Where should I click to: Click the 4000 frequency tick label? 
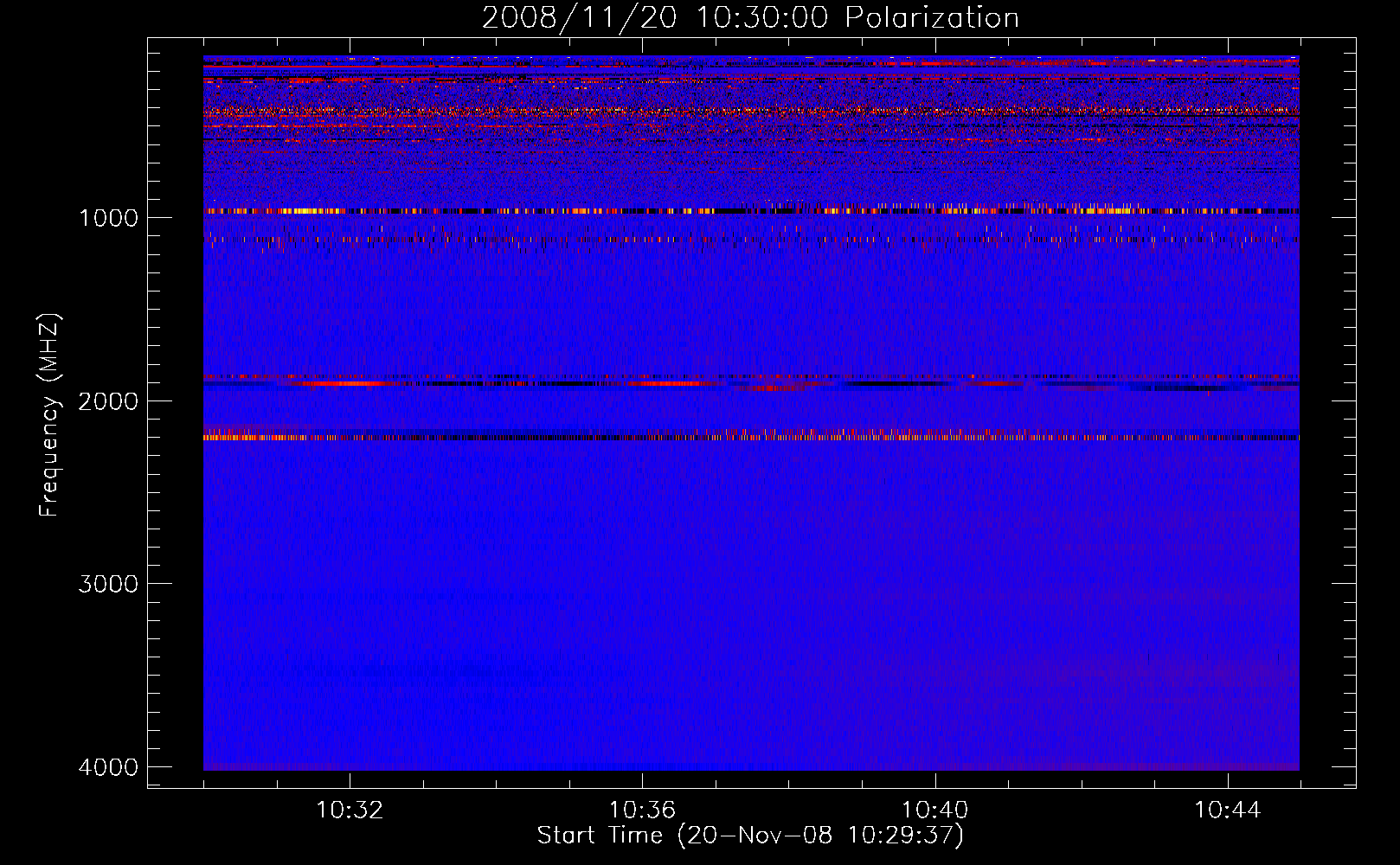click(108, 767)
